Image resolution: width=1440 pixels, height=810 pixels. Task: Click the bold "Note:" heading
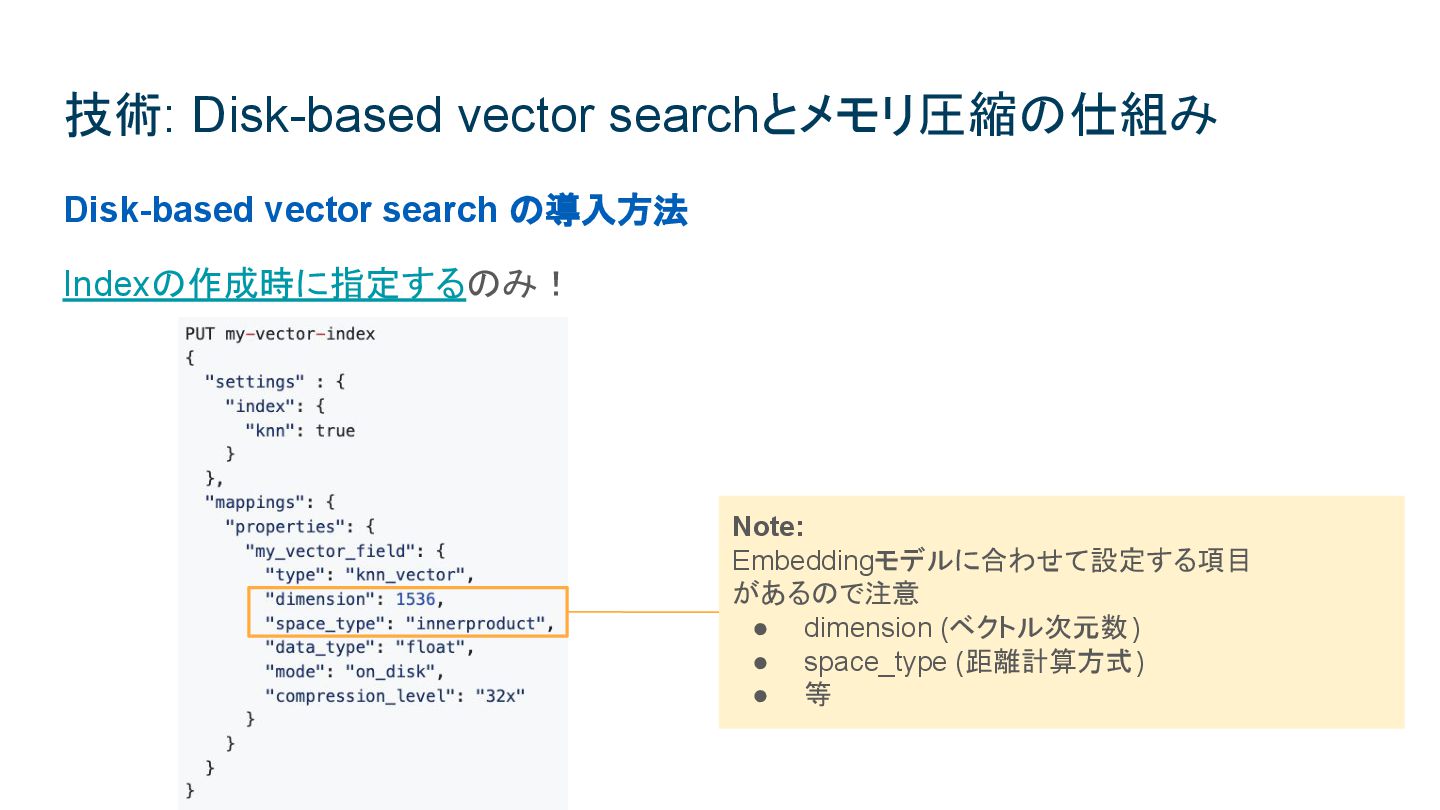click(x=768, y=526)
